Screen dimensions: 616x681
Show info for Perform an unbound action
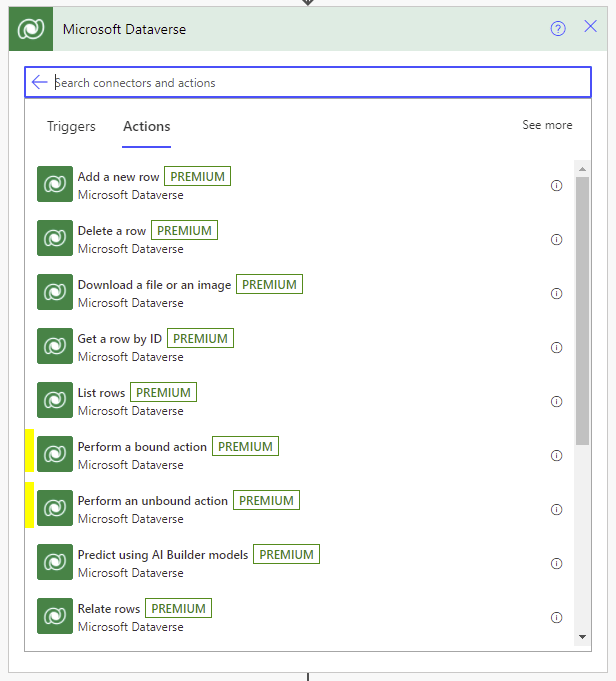click(556, 509)
